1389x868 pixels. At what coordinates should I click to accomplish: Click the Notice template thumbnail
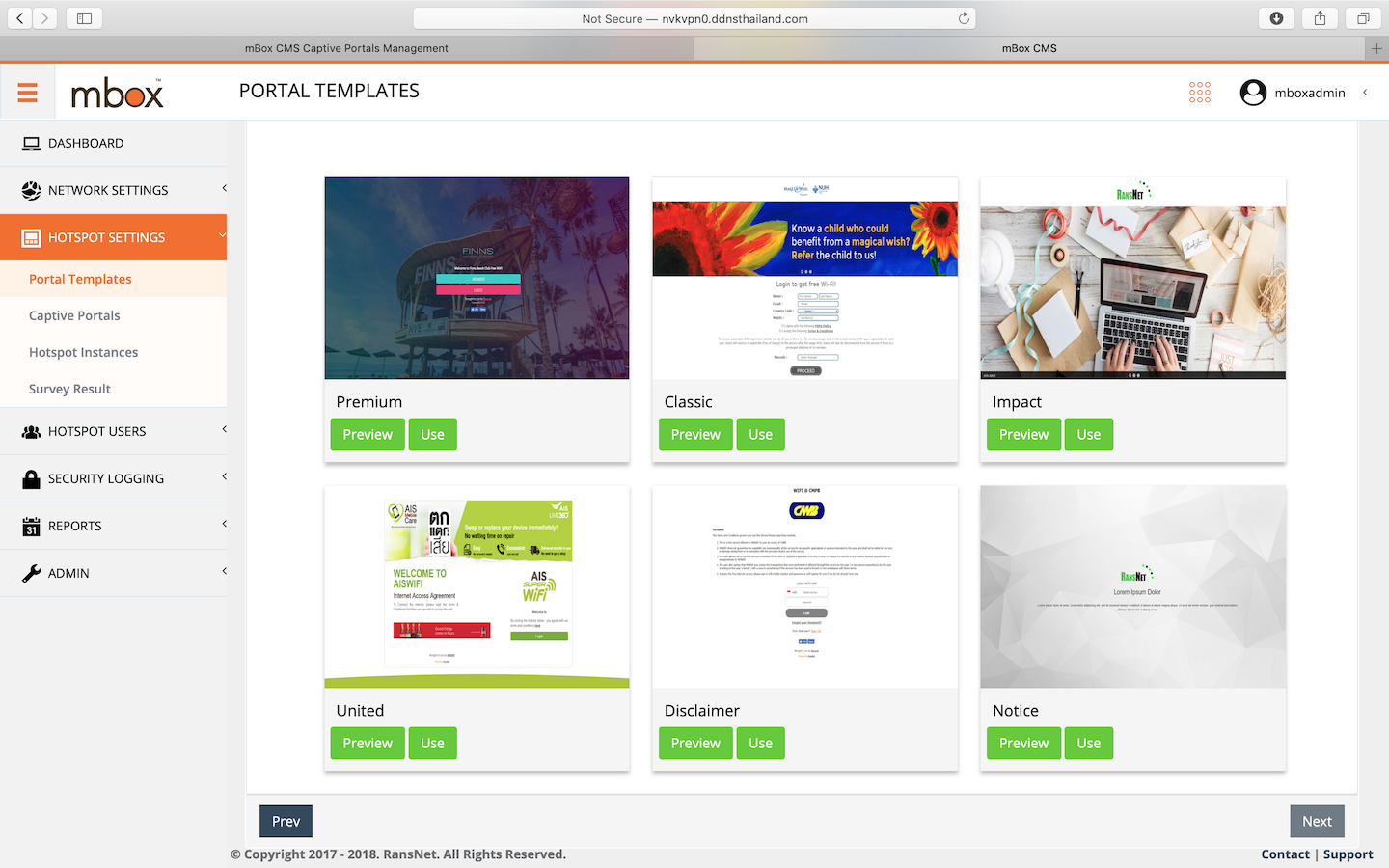pos(1133,586)
